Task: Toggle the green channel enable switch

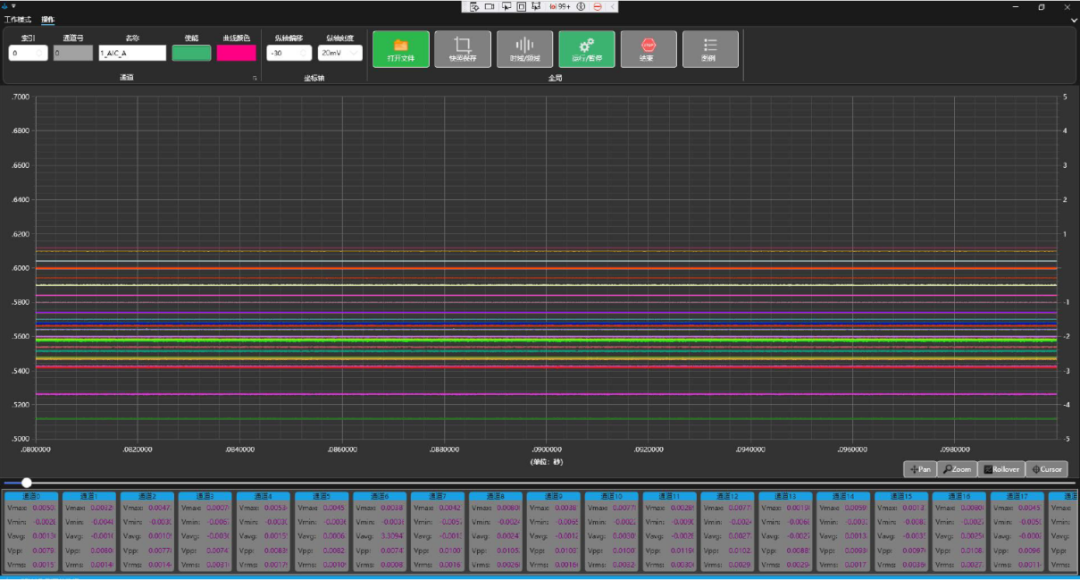Action: click(x=191, y=53)
